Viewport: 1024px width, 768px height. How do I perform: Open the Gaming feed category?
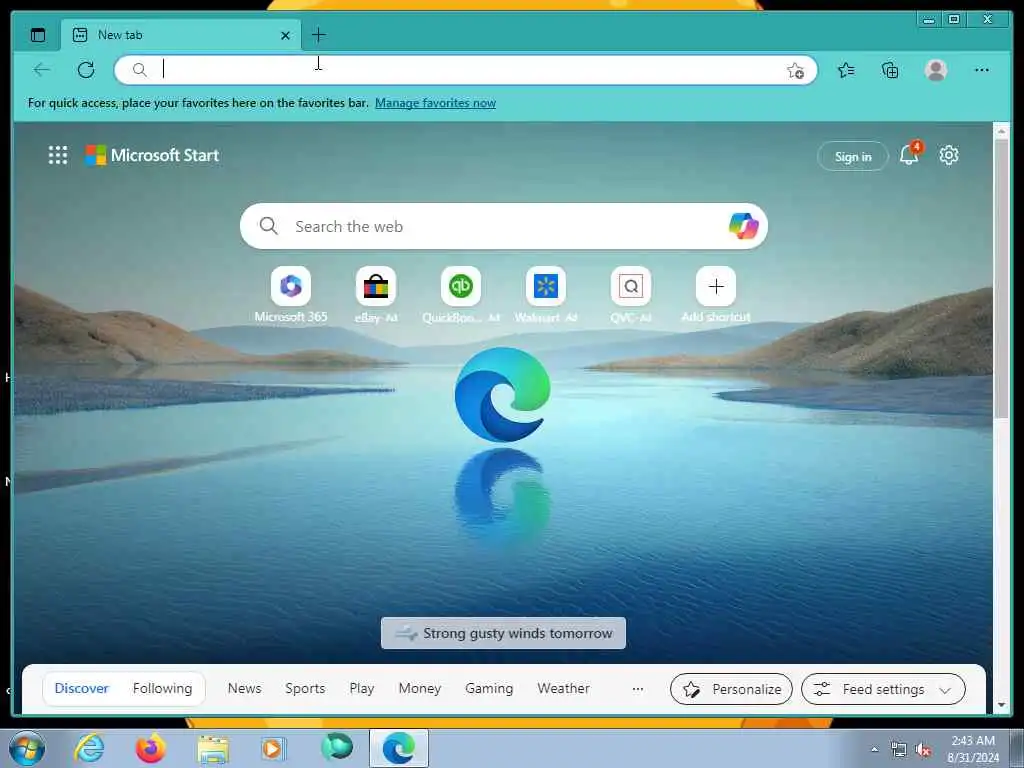(x=489, y=688)
